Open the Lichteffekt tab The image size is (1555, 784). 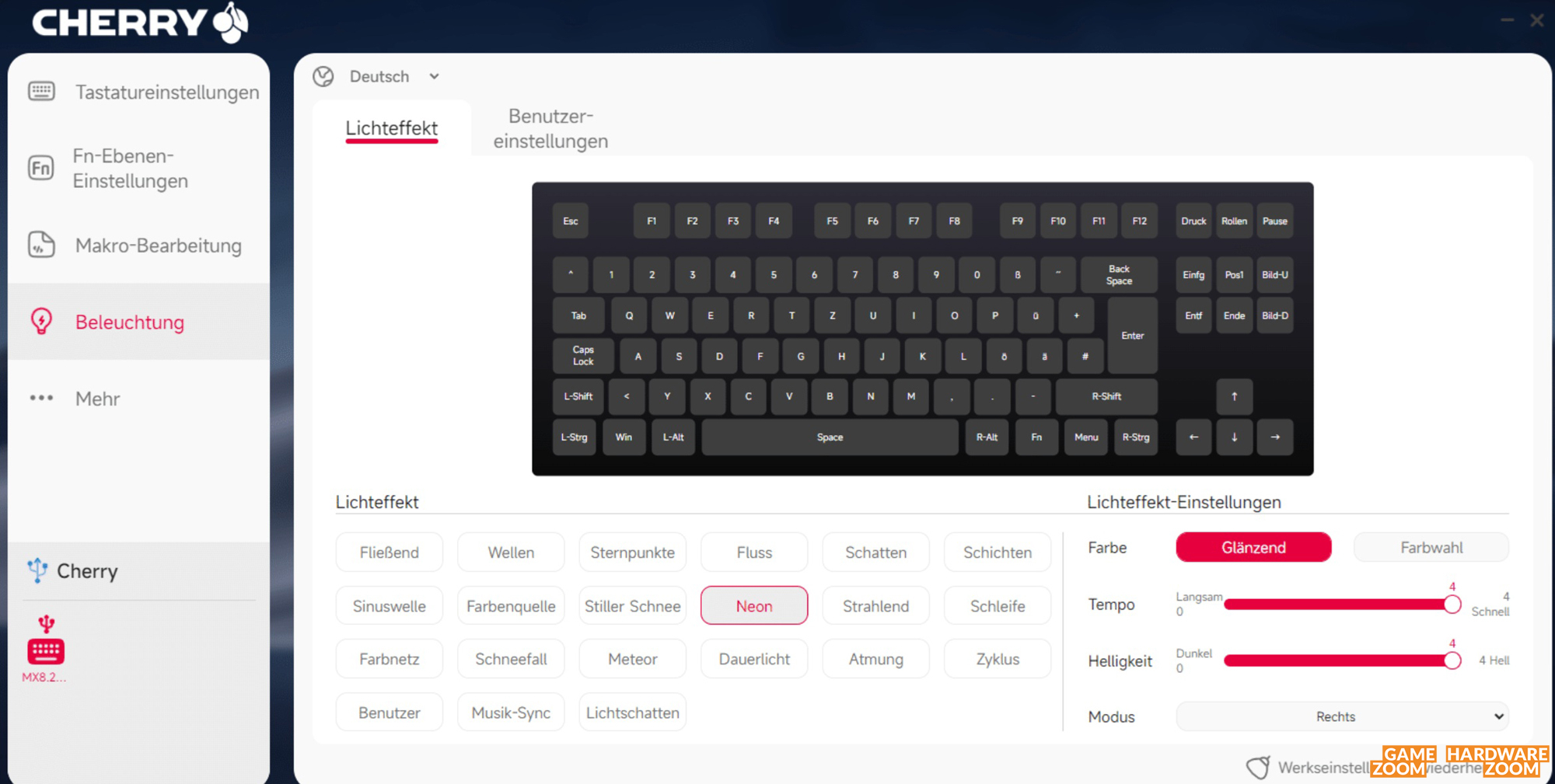click(391, 128)
